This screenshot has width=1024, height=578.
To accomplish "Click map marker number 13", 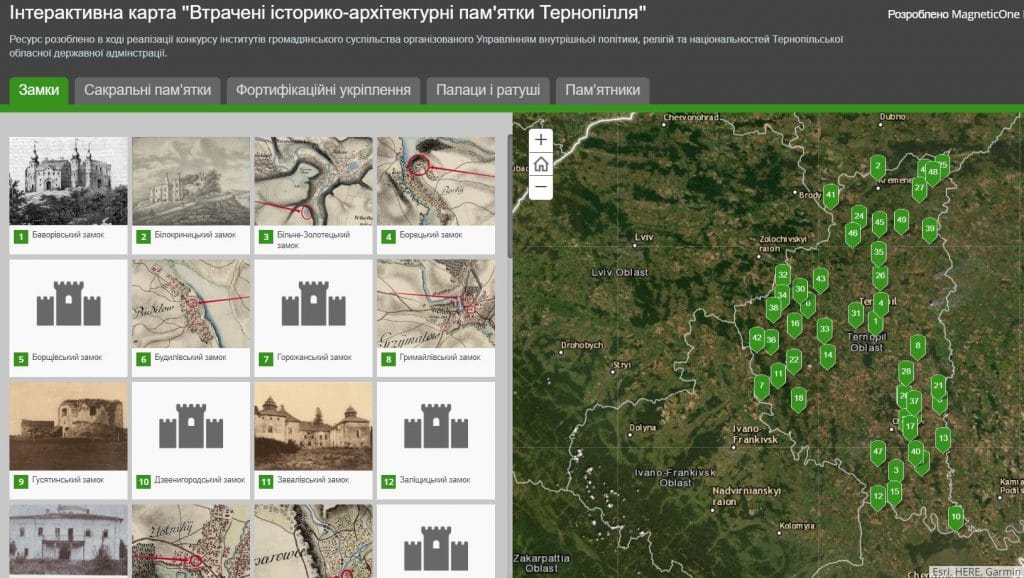I will coord(942,439).
